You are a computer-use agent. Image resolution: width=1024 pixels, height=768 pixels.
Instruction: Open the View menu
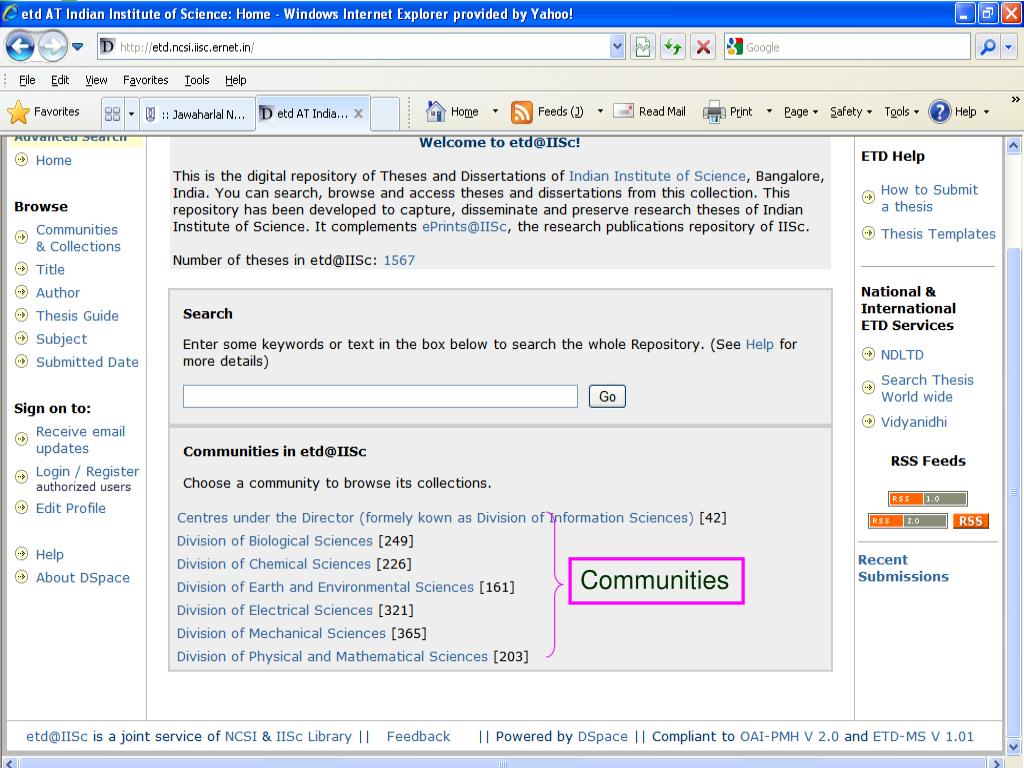click(x=96, y=80)
